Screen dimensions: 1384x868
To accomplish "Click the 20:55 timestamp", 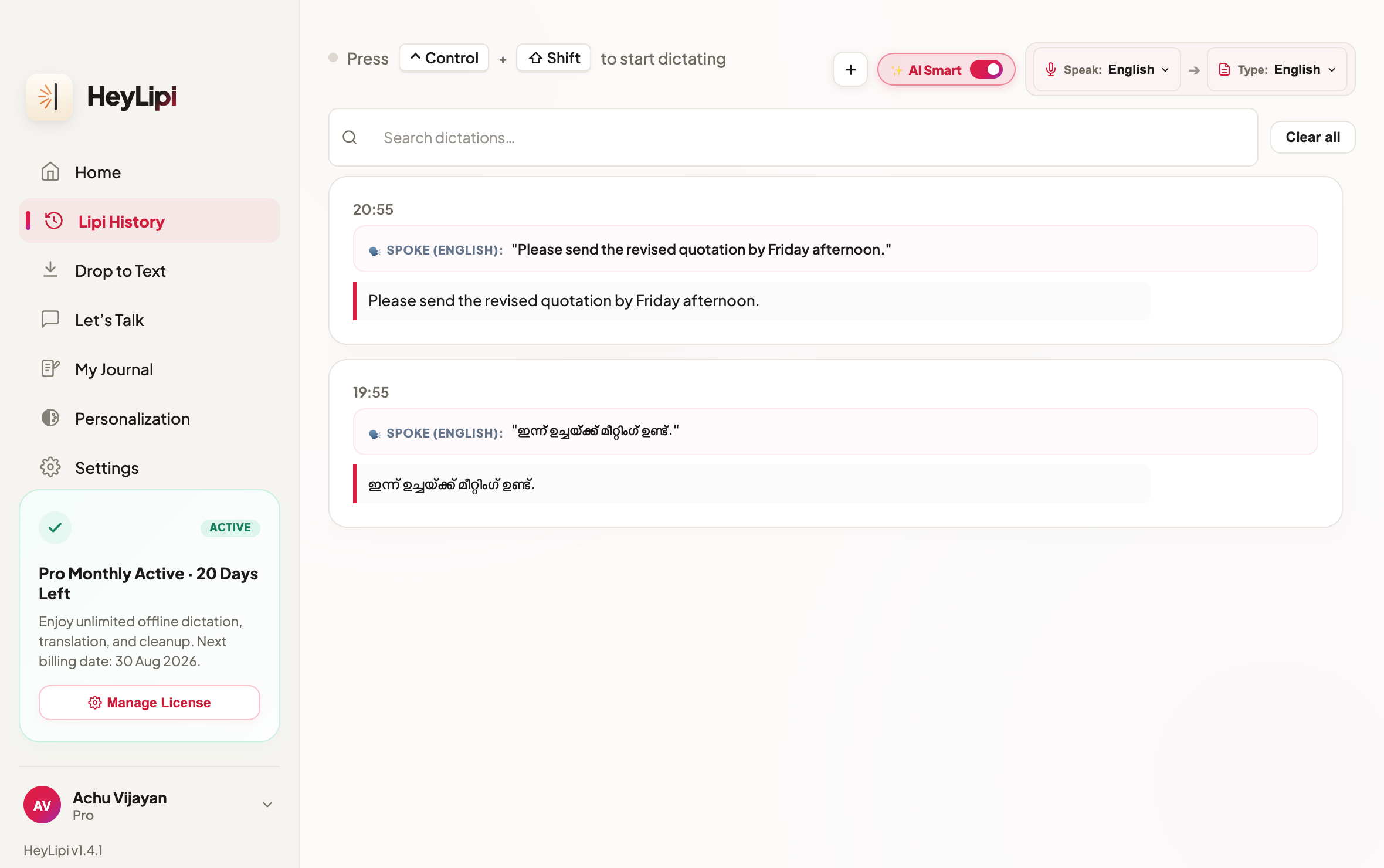I will (373, 209).
